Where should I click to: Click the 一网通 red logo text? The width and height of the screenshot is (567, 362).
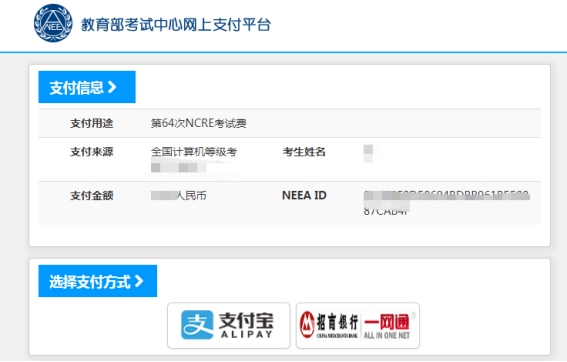[x=387, y=322]
